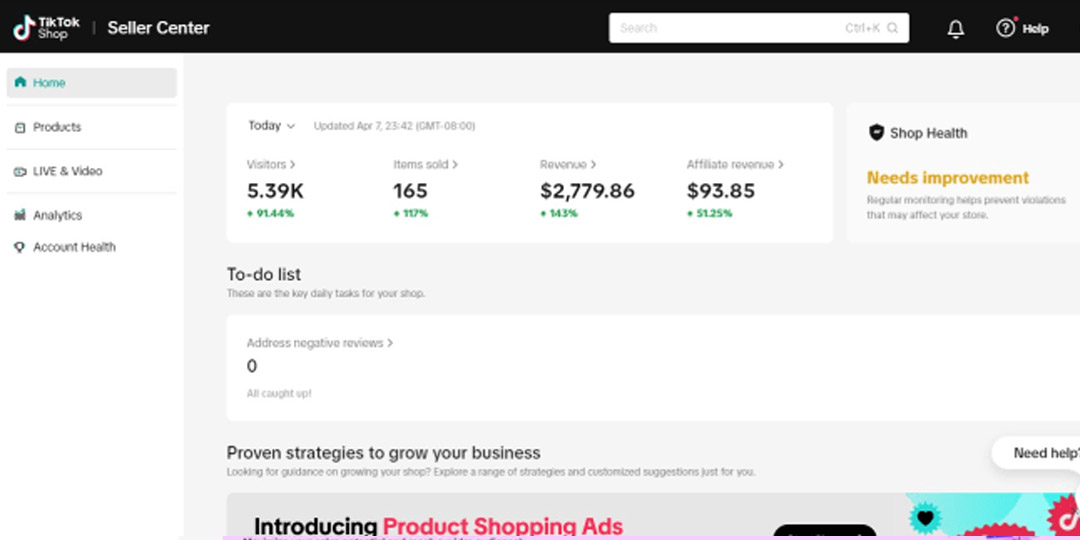The width and height of the screenshot is (1080, 540).
Task: Click the Shop Health shield icon
Action: pos(876,133)
